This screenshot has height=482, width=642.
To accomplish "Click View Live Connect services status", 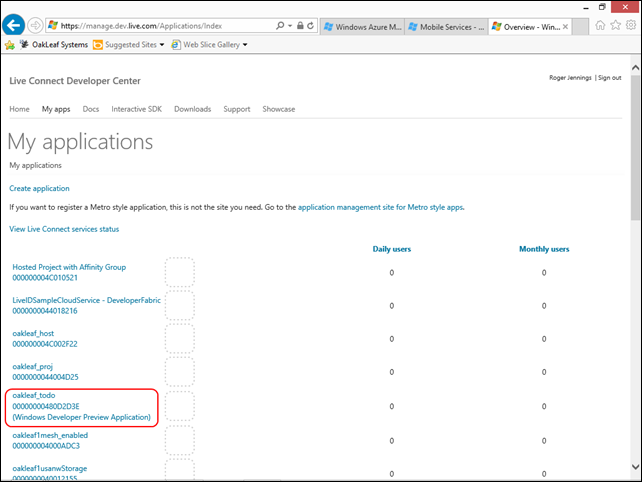I will point(64,229).
